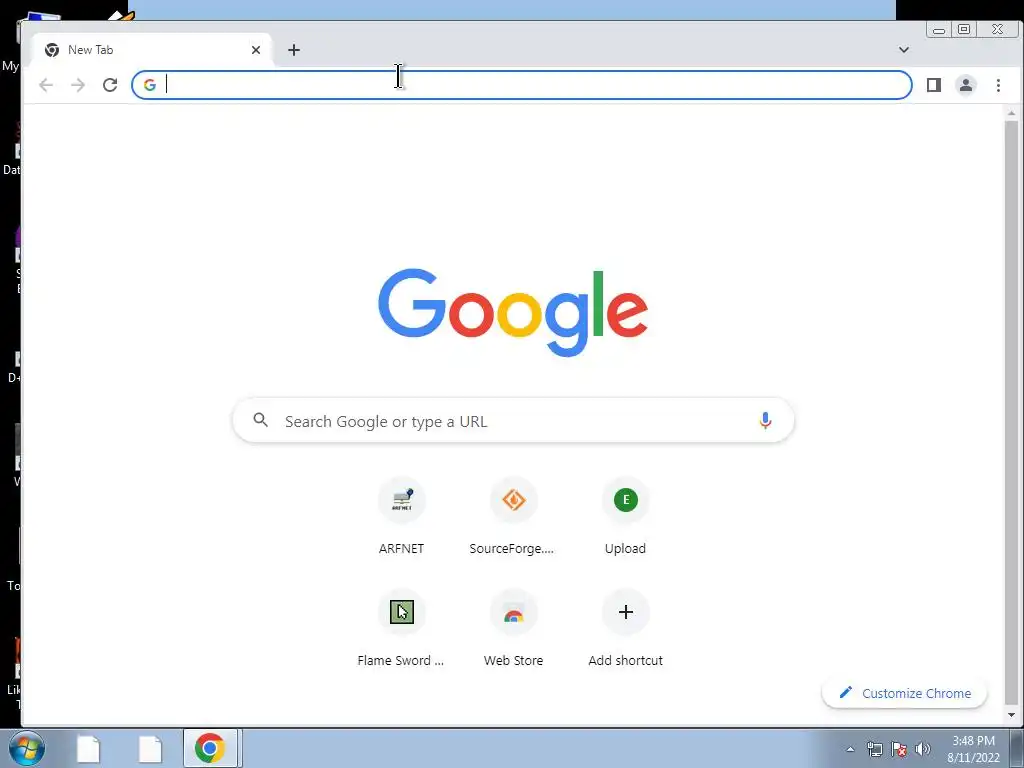The height and width of the screenshot is (768, 1024).
Task: Click the magnifier icon in search box
Action: pos(261,420)
